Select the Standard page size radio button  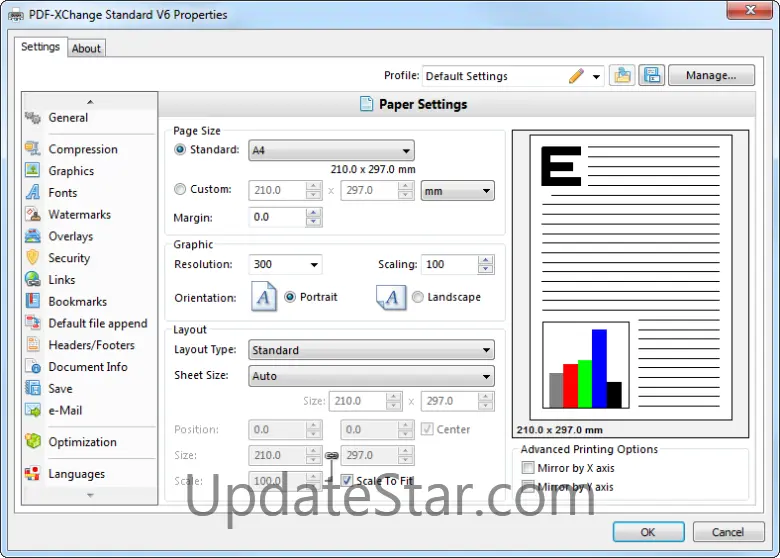180,149
